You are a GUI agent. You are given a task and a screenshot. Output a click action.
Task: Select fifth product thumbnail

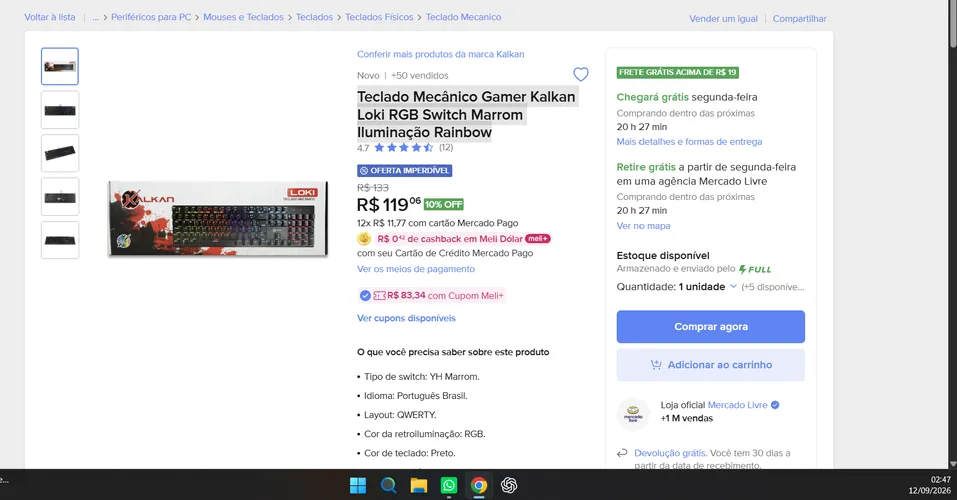pos(60,240)
